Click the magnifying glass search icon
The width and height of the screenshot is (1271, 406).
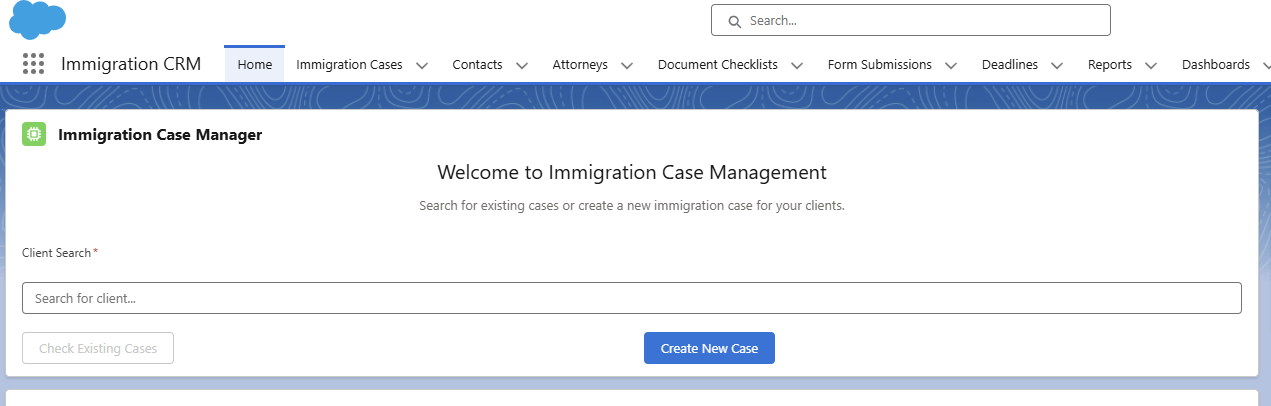click(734, 21)
